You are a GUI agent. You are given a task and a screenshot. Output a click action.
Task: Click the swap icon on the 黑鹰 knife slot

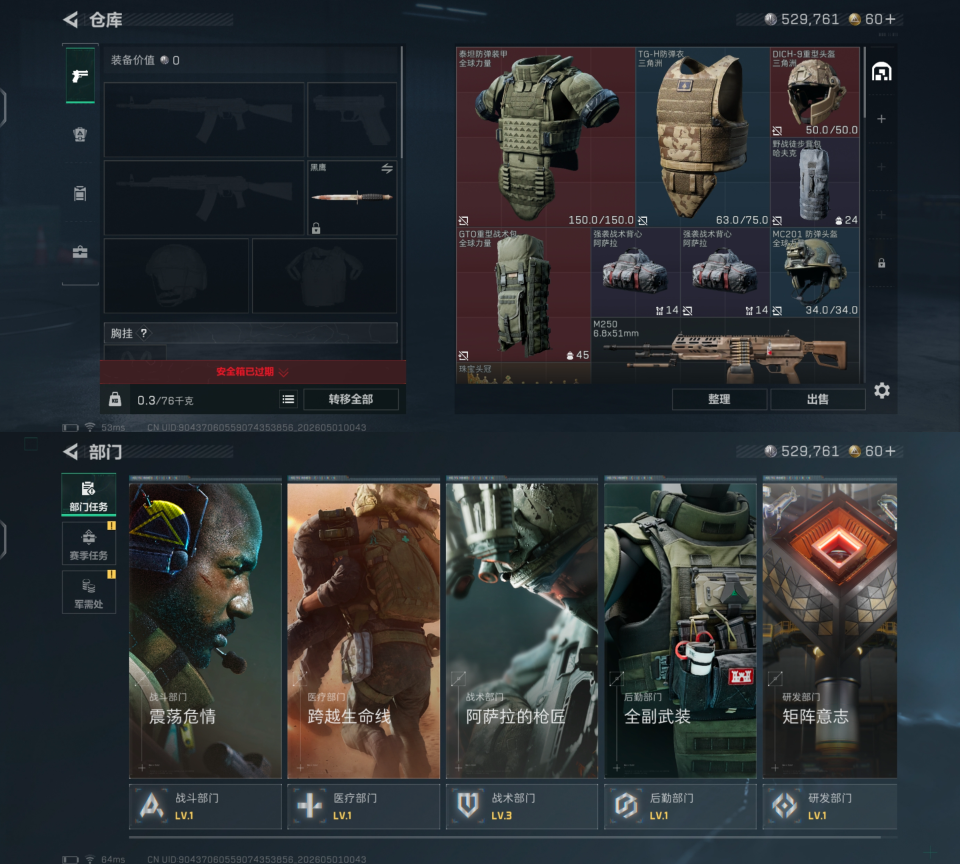pos(387,168)
